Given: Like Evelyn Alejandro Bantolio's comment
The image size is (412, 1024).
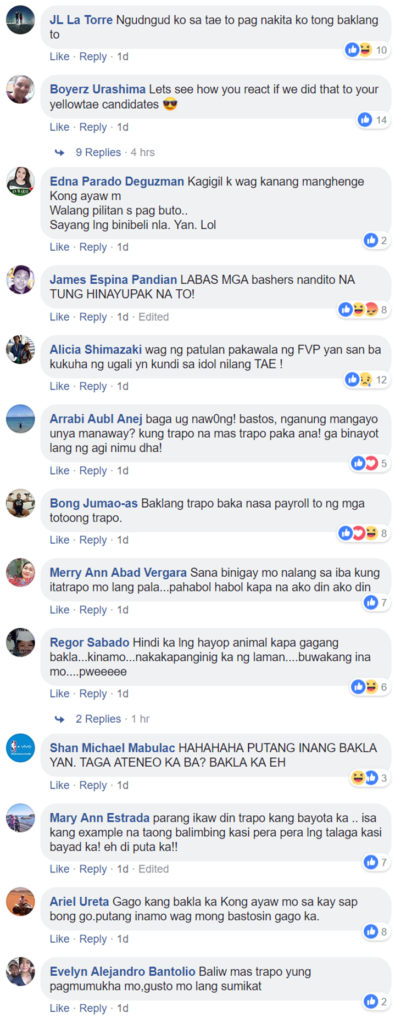Looking at the screenshot, I should [59, 1008].
